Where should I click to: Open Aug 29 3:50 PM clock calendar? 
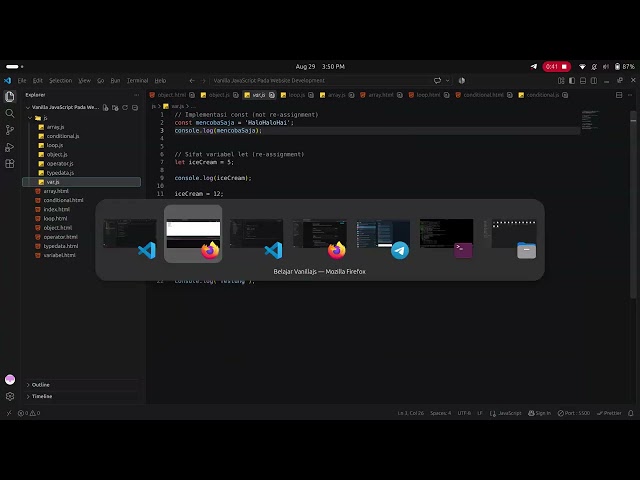[320, 67]
